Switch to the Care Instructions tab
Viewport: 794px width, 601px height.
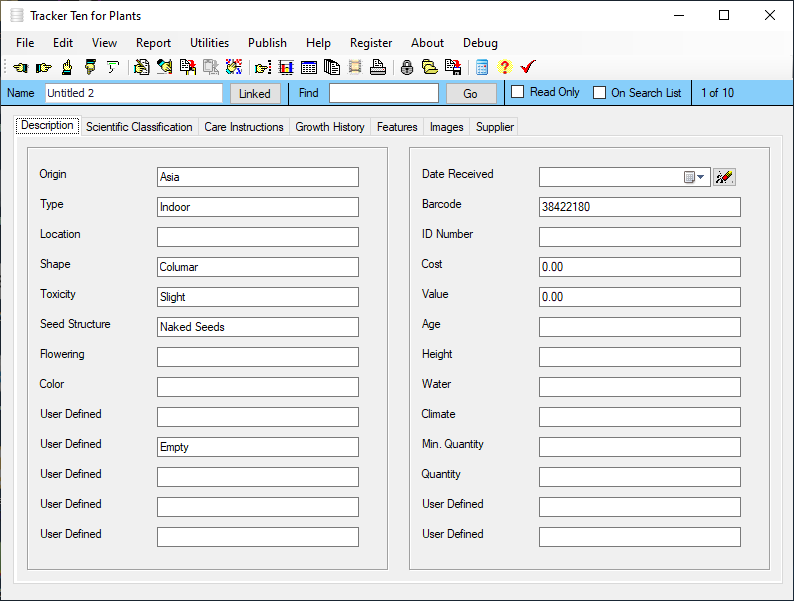244,127
